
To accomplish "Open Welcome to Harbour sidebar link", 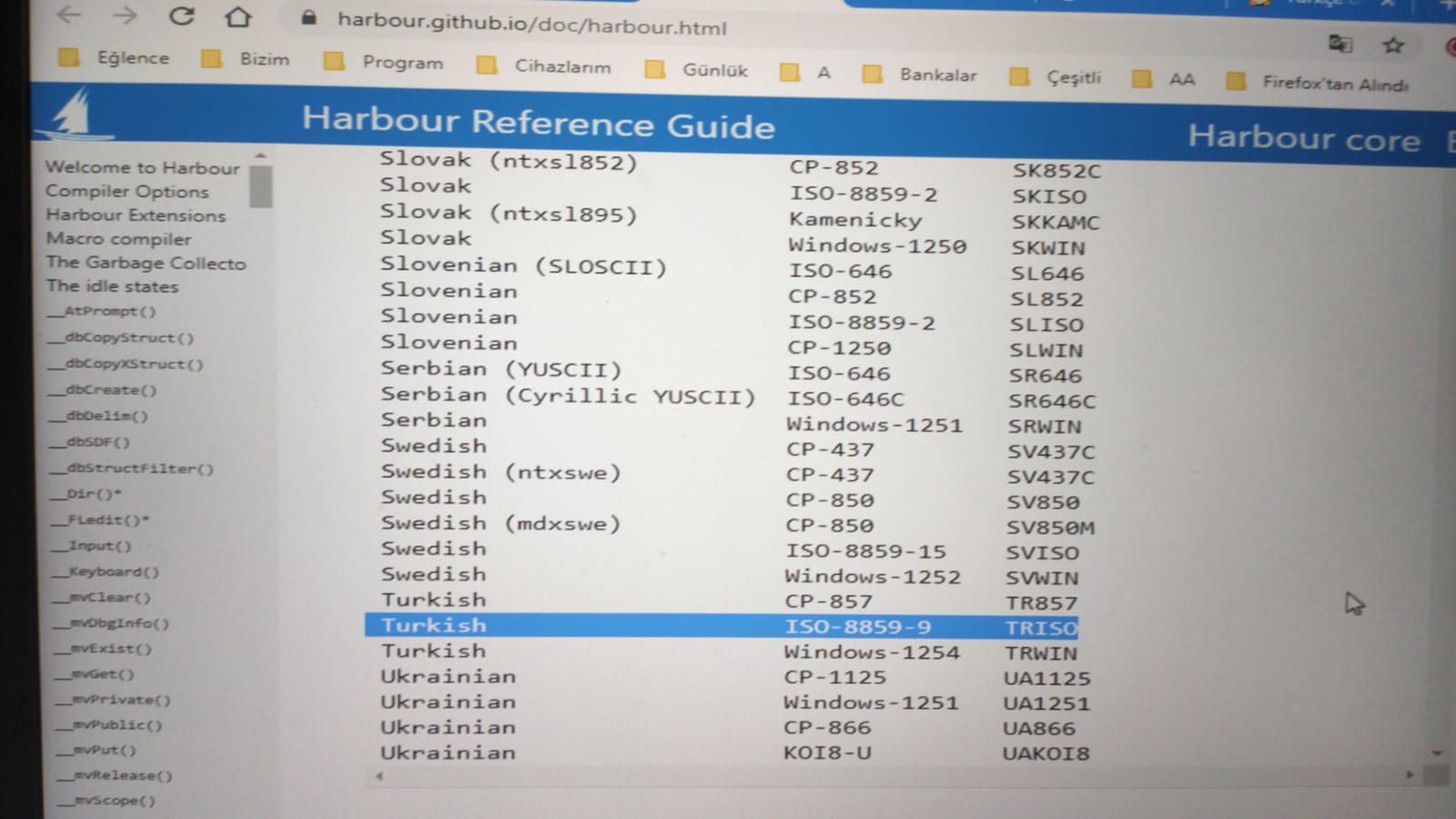I will point(142,167).
